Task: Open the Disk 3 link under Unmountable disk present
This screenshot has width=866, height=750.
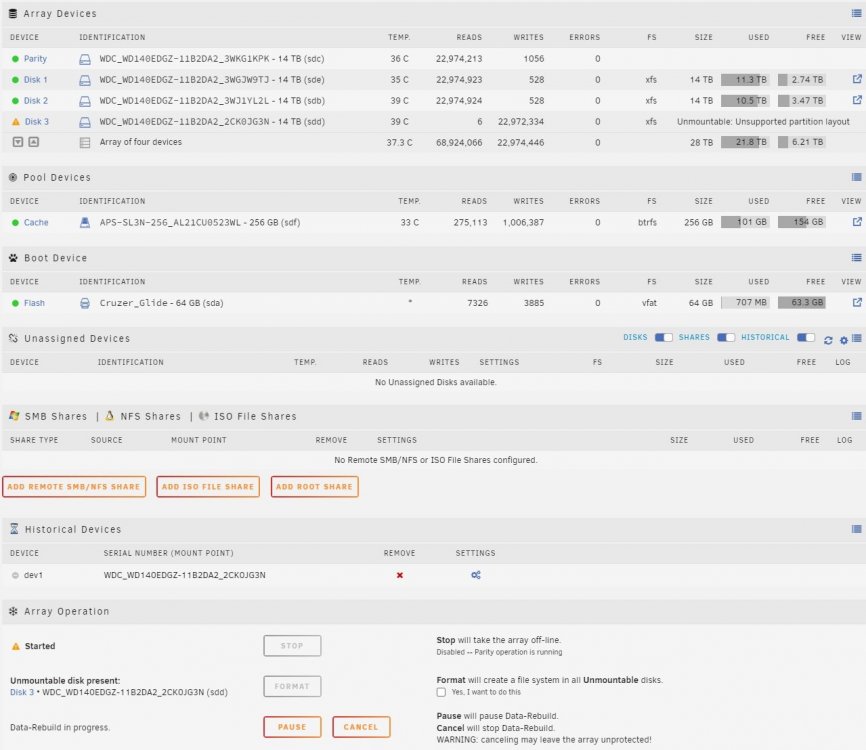Action: point(22,692)
